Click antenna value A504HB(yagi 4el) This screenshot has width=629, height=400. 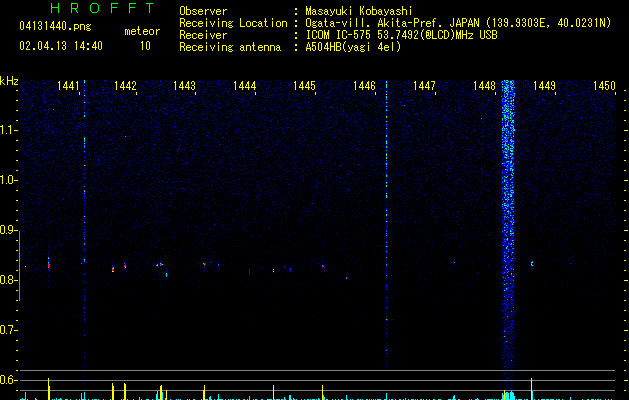353,47
